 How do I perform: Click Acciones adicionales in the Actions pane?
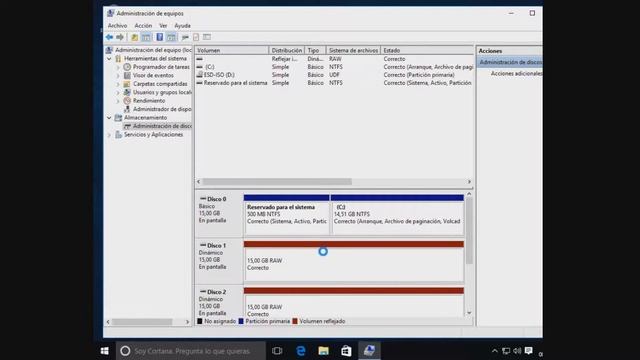[x=516, y=73]
